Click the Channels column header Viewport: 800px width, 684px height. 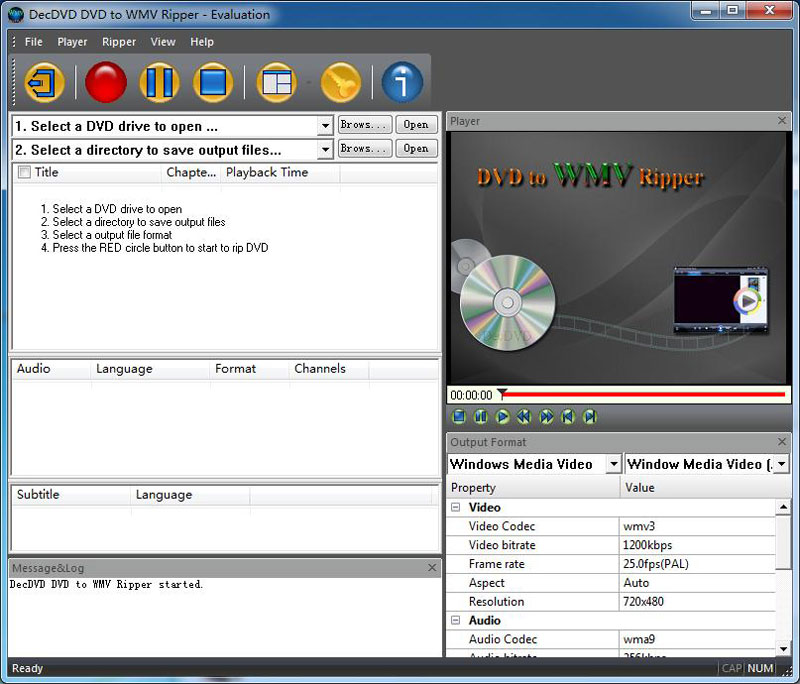329,369
